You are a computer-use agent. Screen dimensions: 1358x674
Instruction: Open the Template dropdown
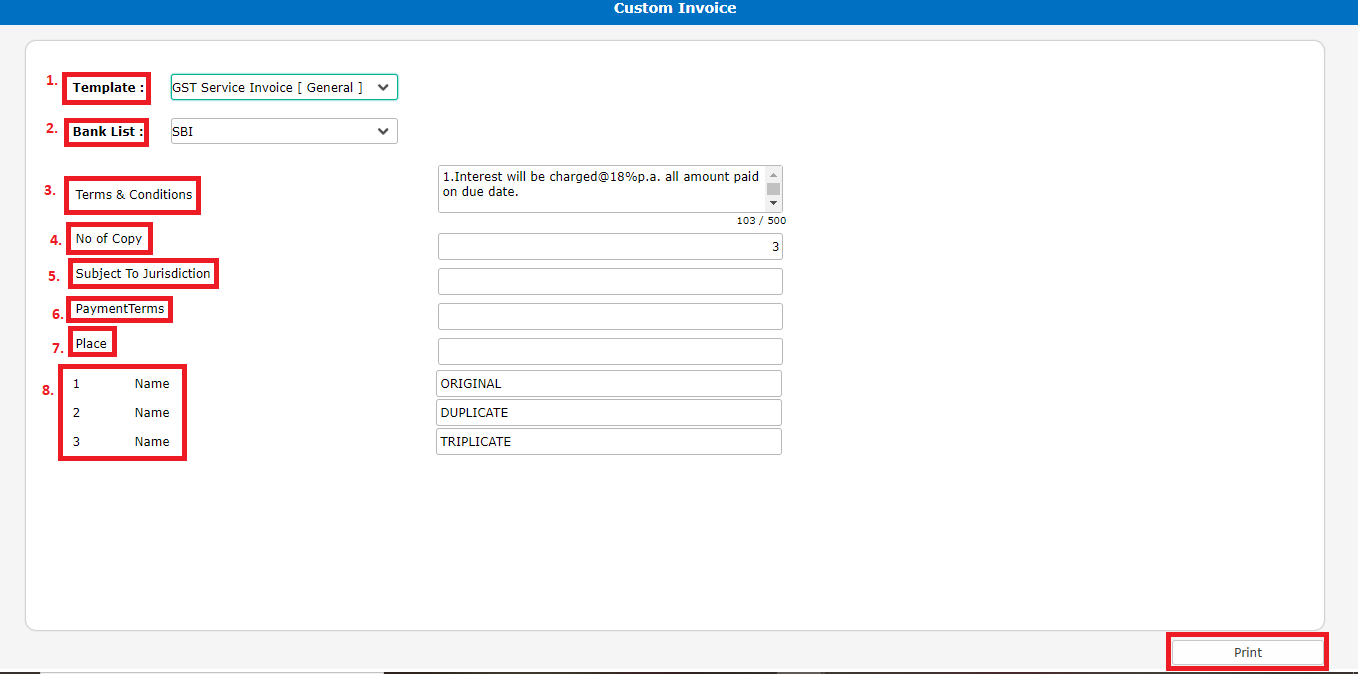click(x=283, y=87)
